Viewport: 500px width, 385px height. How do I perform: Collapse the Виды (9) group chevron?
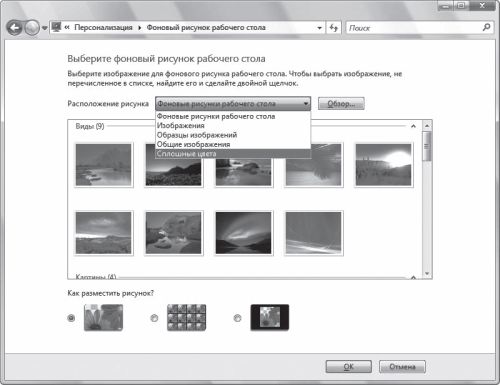(413, 126)
